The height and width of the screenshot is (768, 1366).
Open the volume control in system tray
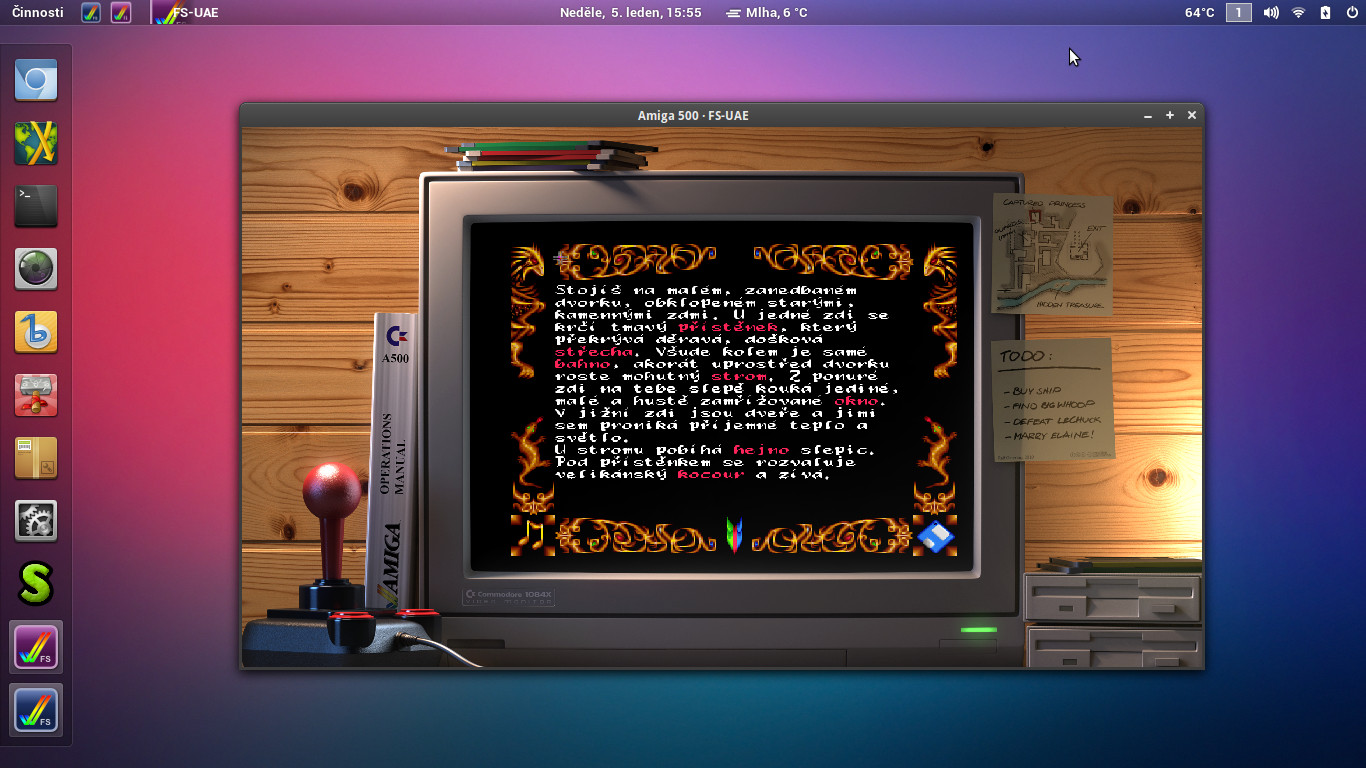pos(1271,13)
